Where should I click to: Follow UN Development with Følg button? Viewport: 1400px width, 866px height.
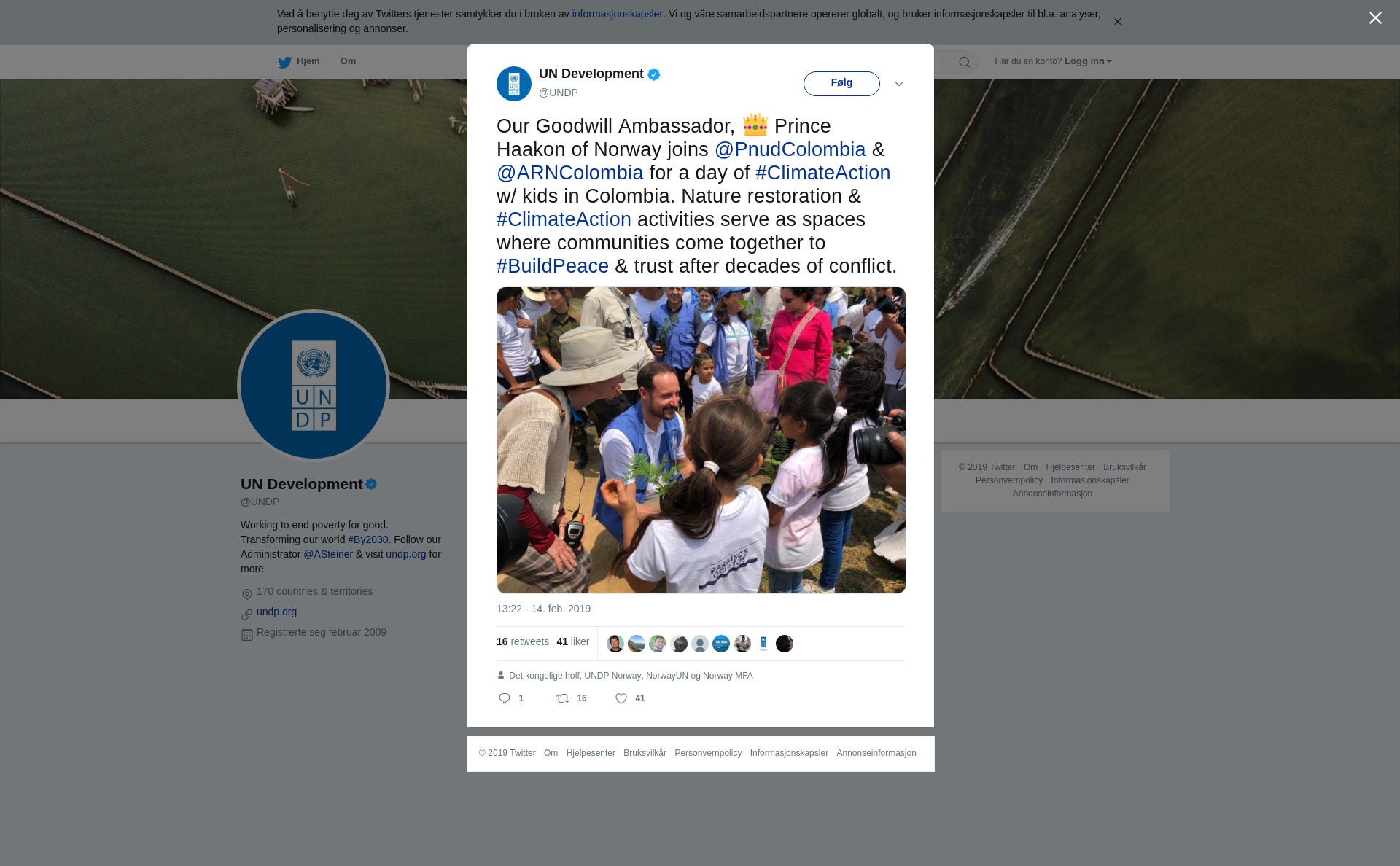(x=841, y=84)
